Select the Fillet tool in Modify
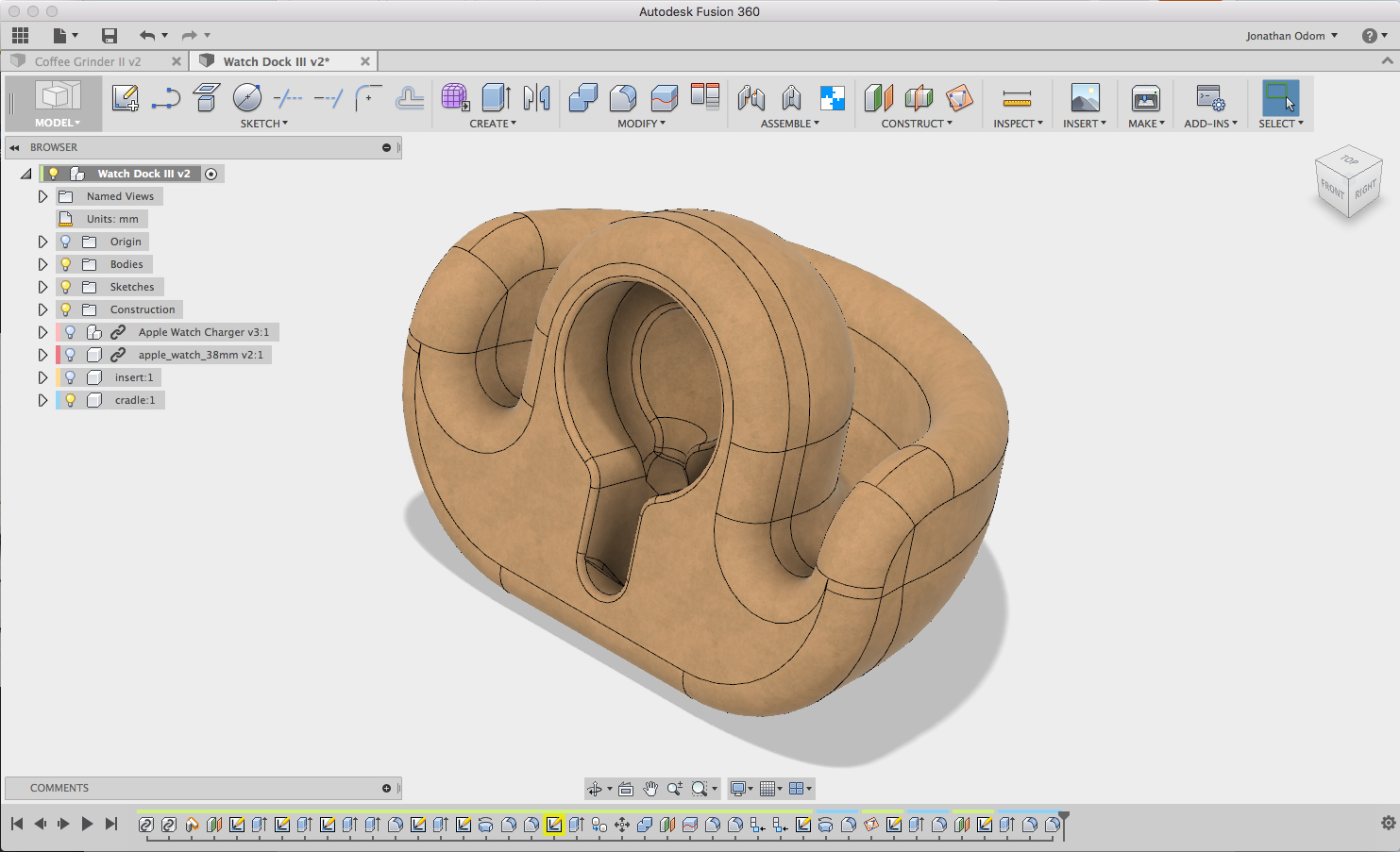 (x=623, y=97)
